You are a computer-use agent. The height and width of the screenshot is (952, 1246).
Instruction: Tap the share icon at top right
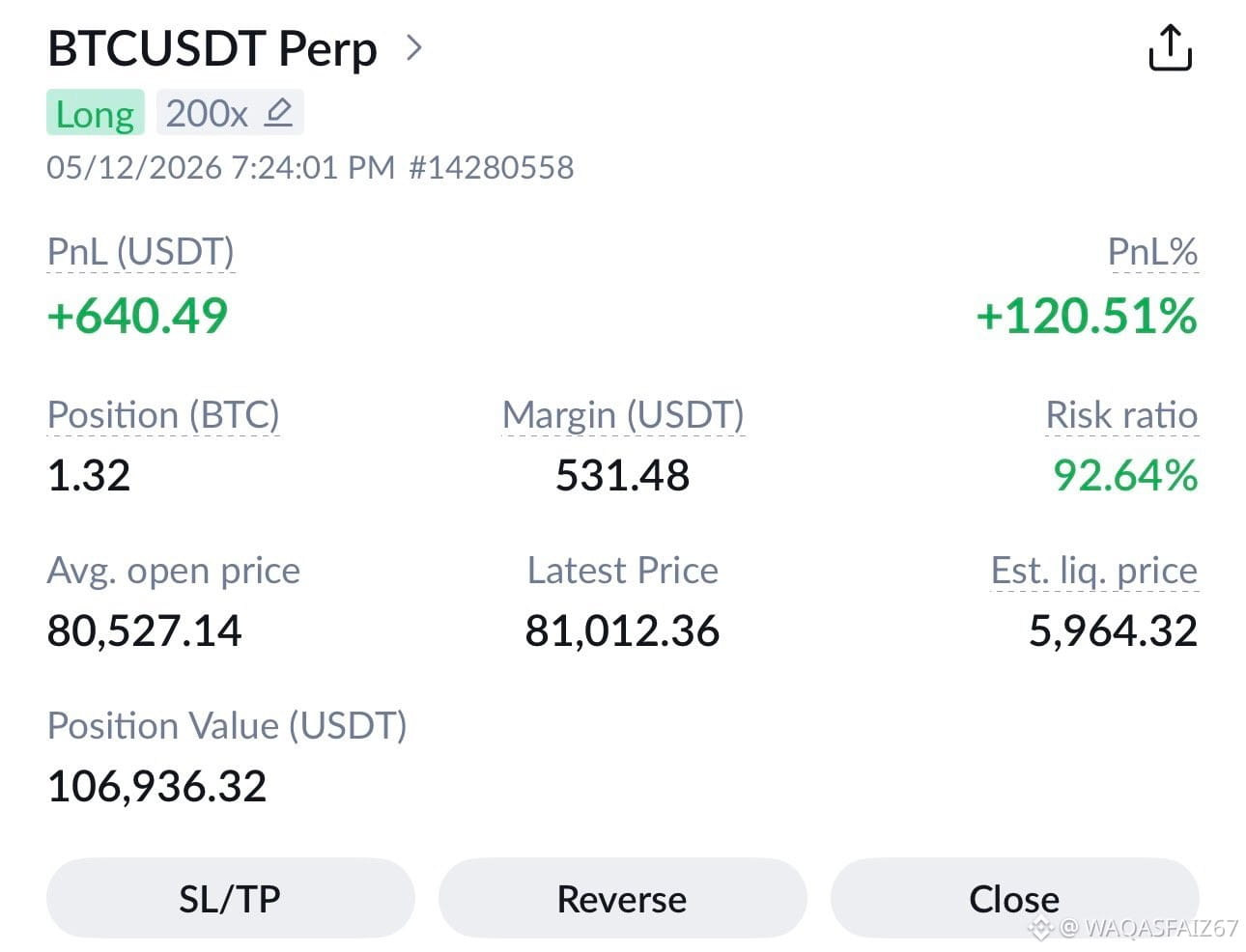(1170, 48)
